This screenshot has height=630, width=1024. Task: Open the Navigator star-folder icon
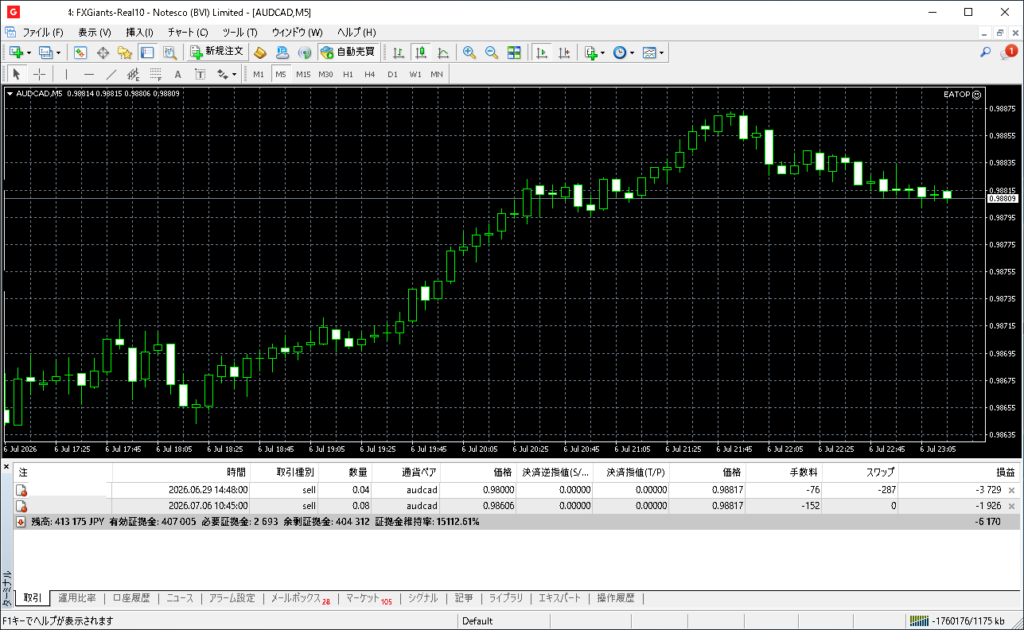tap(125, 53)
